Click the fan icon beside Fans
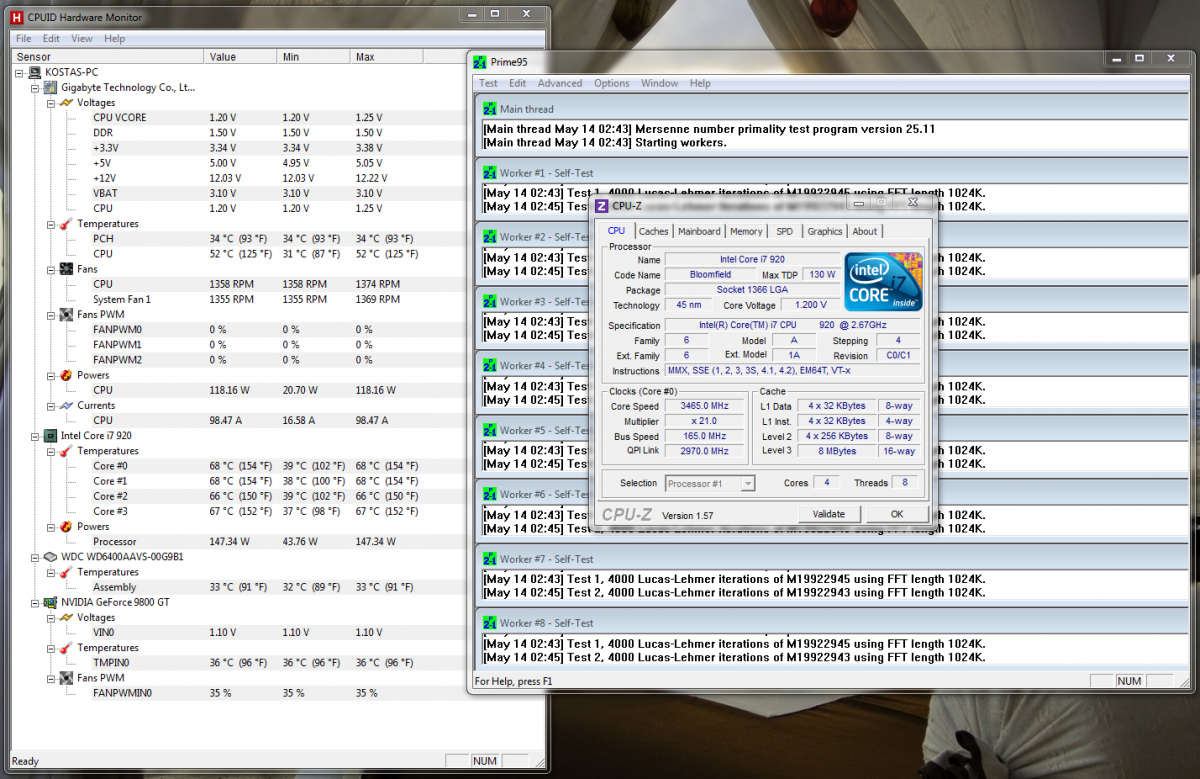 [66, 269]
